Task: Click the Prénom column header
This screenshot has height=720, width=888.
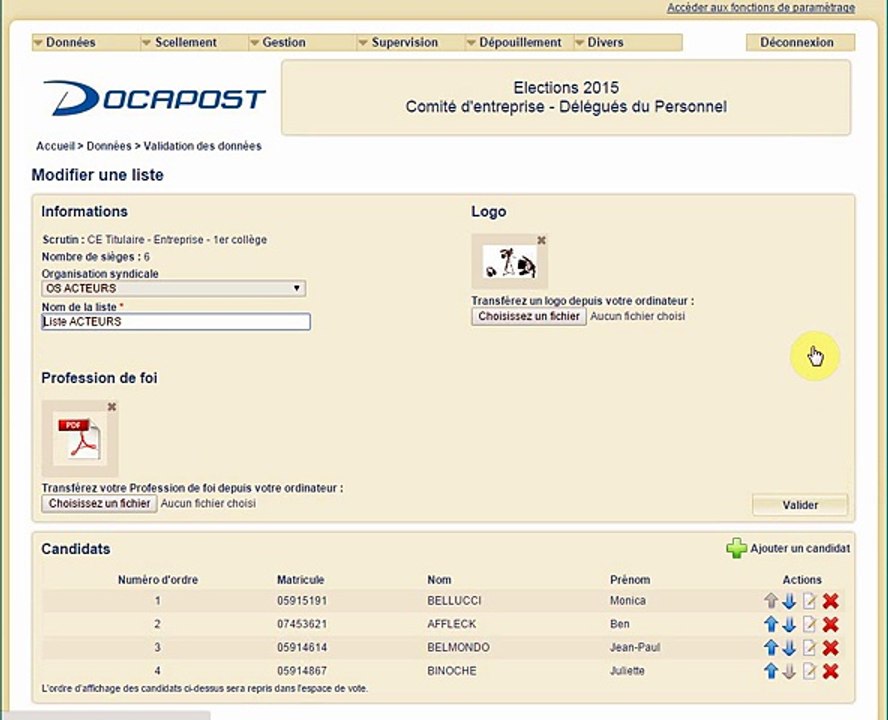Action: tap(630, 580)
